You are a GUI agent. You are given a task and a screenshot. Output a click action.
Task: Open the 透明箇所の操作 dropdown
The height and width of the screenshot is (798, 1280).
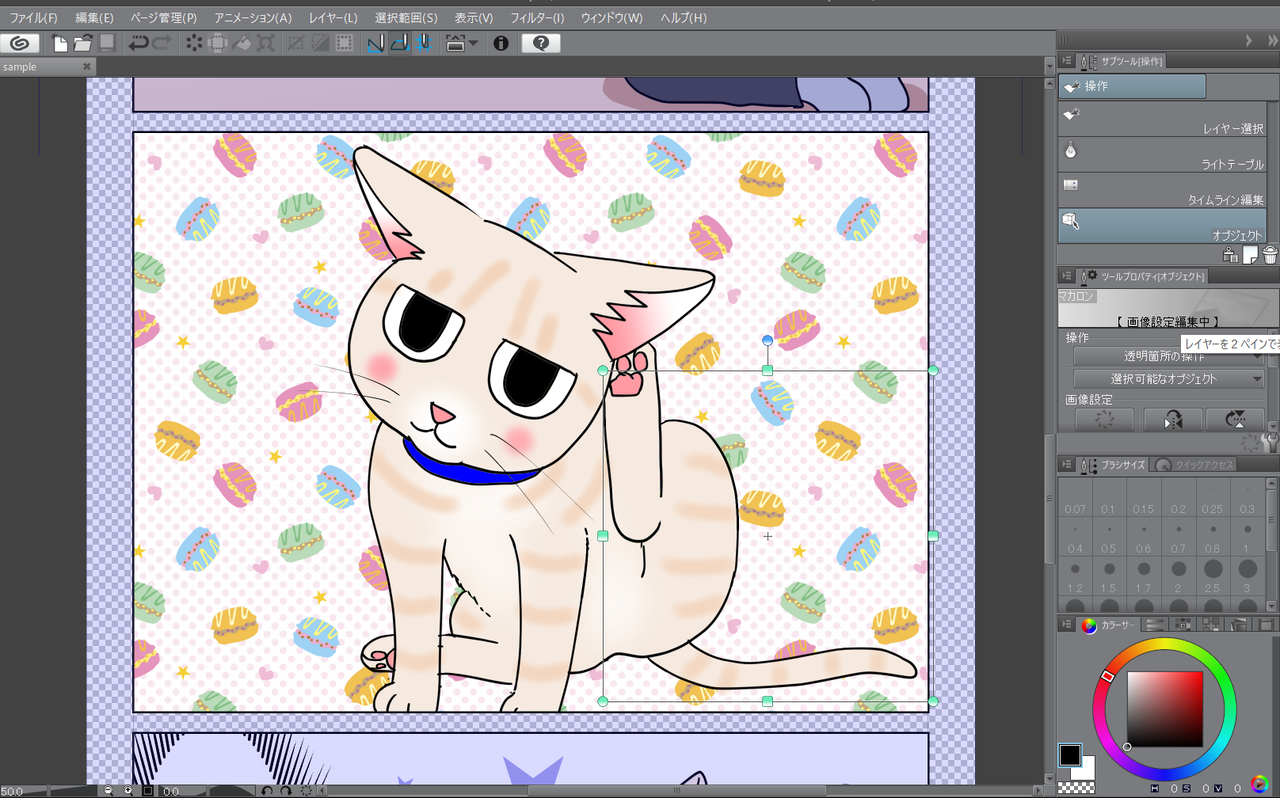pyautogui.click(x=1168, y=356)
